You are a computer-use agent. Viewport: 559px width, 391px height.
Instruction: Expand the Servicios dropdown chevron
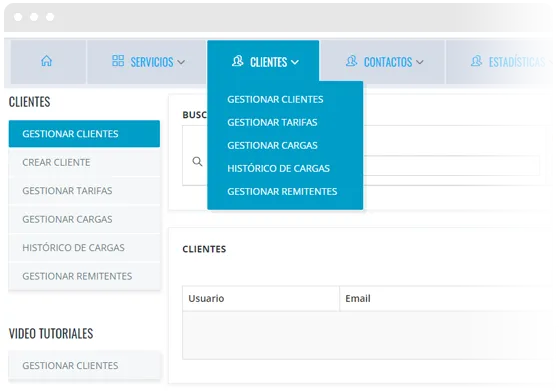click(x=181, y=62)
